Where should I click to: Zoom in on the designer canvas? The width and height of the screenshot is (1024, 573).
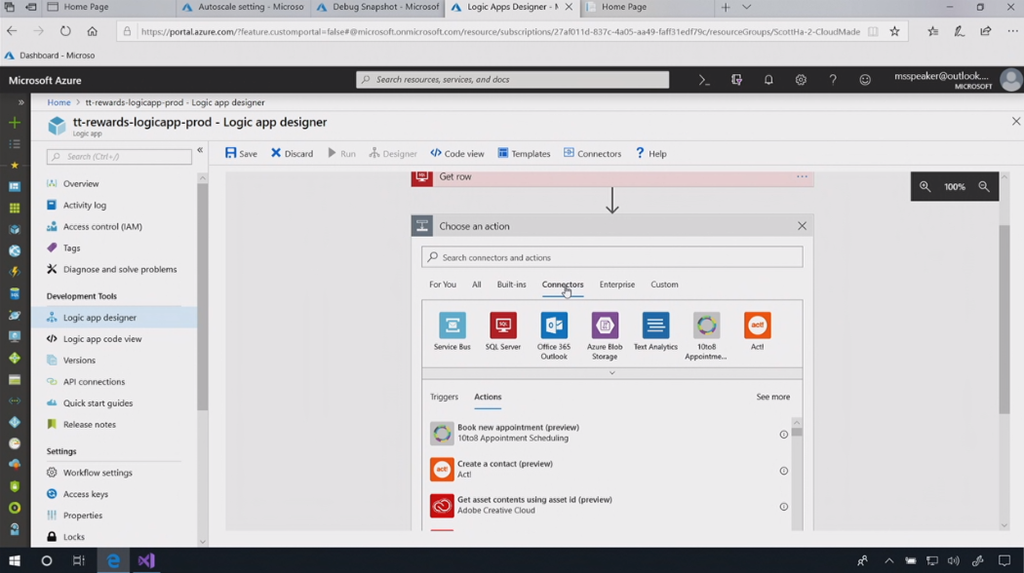coord(925,187)
